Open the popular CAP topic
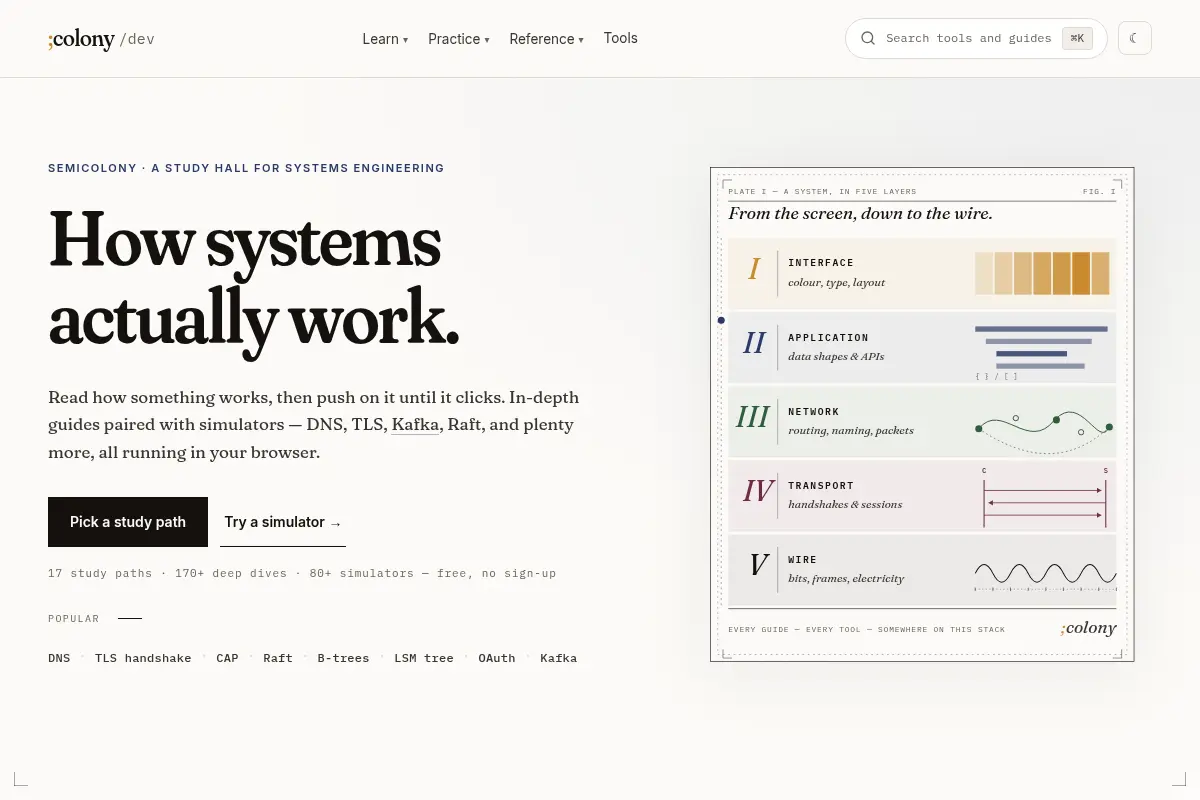The width and height of the screenshot is (1200, 800). click(x=227, y=658)
